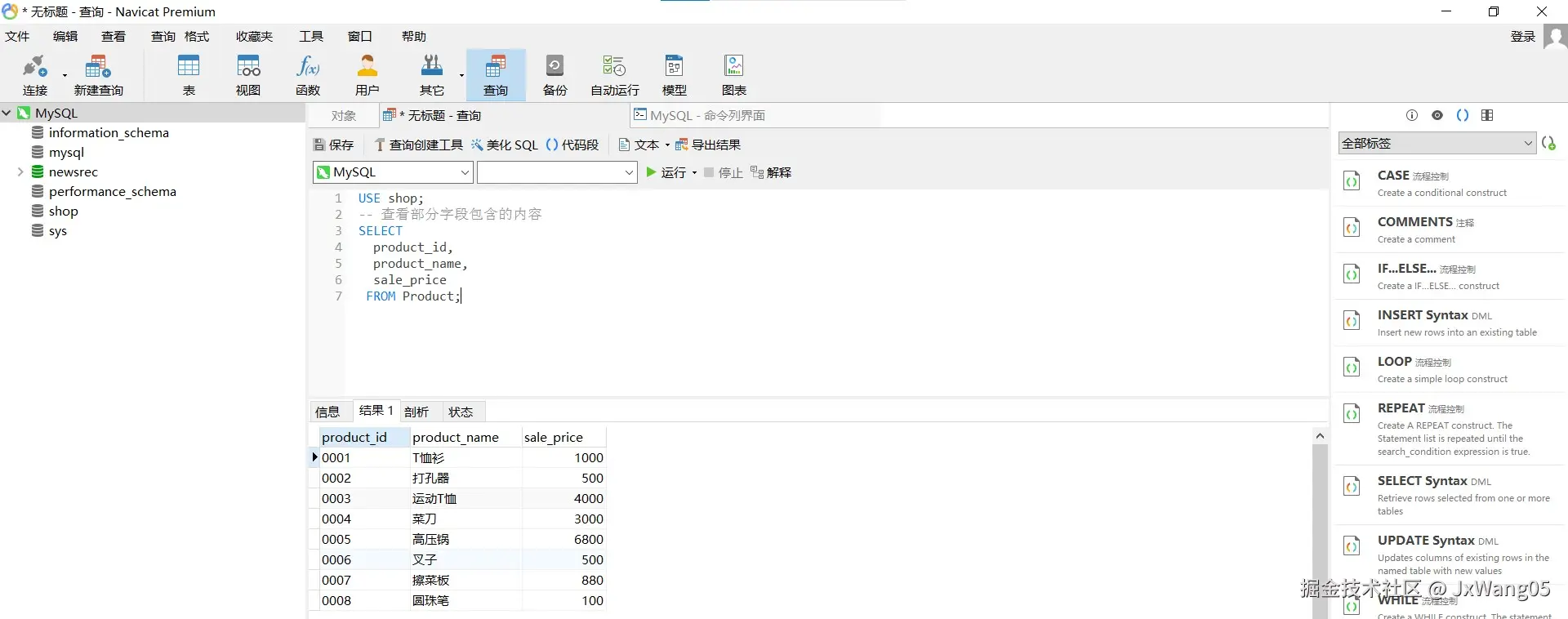Open the empty database dropdown
The width and height of the screenshot is (1568, 619).
[557, 172]
